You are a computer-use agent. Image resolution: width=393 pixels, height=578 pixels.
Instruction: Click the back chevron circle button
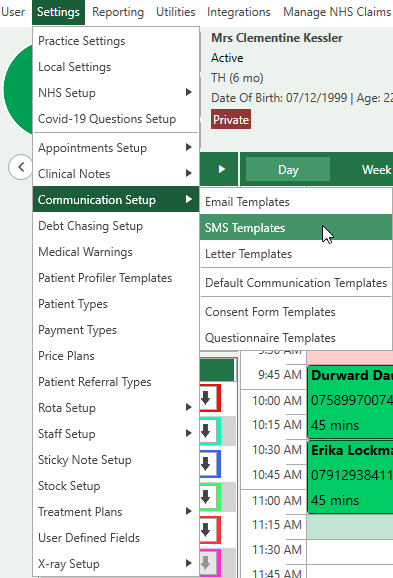(21, 167)
